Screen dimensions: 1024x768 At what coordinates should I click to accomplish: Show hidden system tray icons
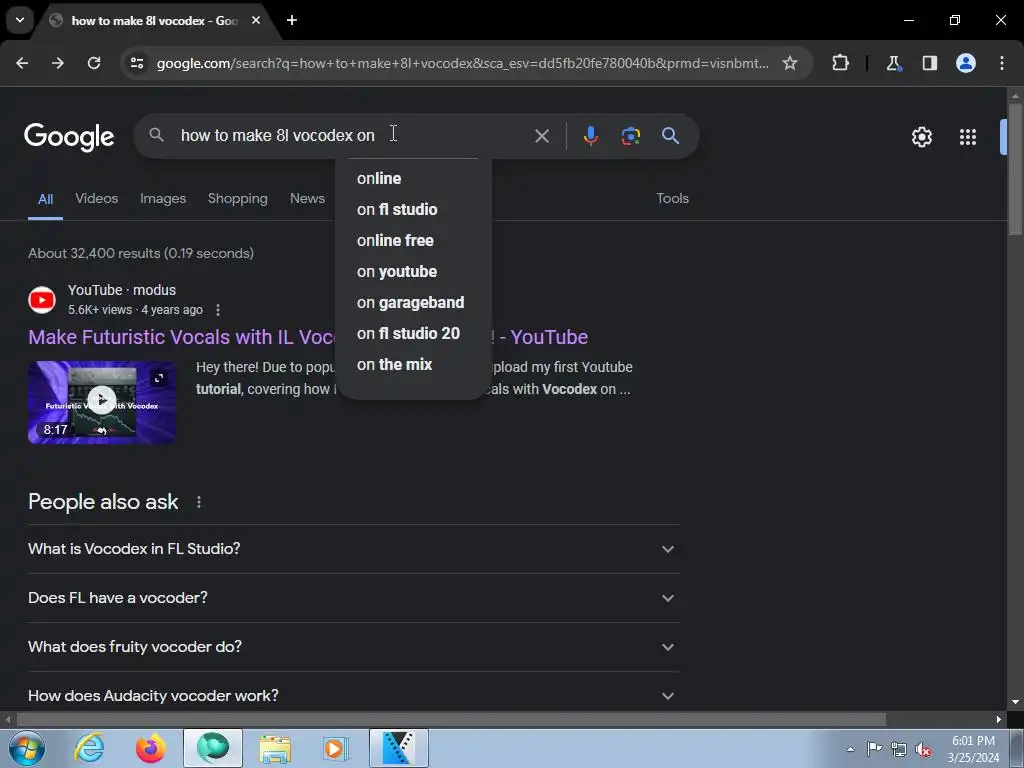850,749
